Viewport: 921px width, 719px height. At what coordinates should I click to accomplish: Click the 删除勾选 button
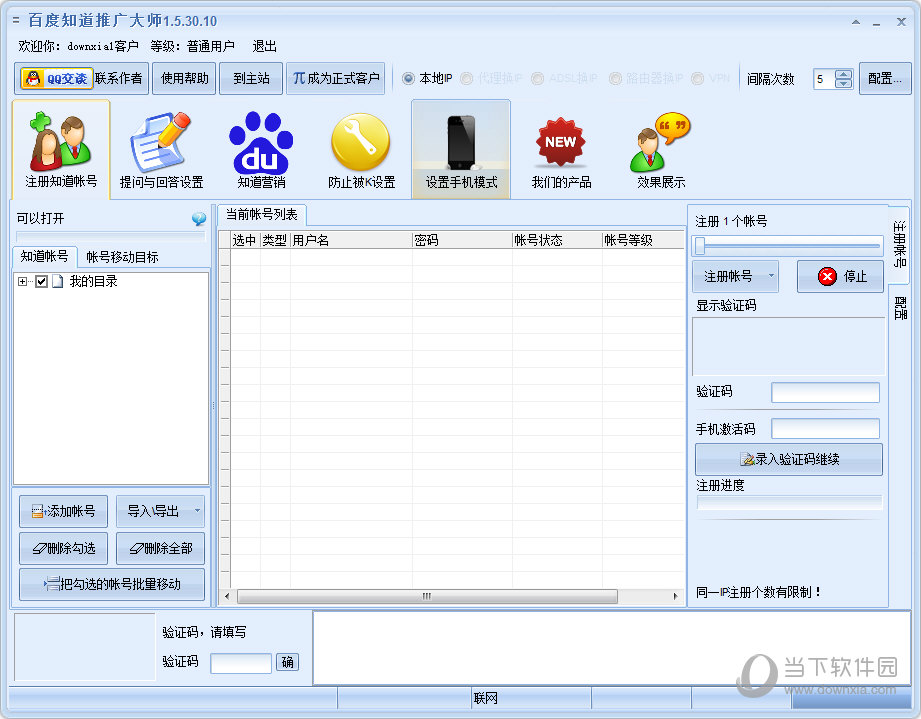pos(63,548)
